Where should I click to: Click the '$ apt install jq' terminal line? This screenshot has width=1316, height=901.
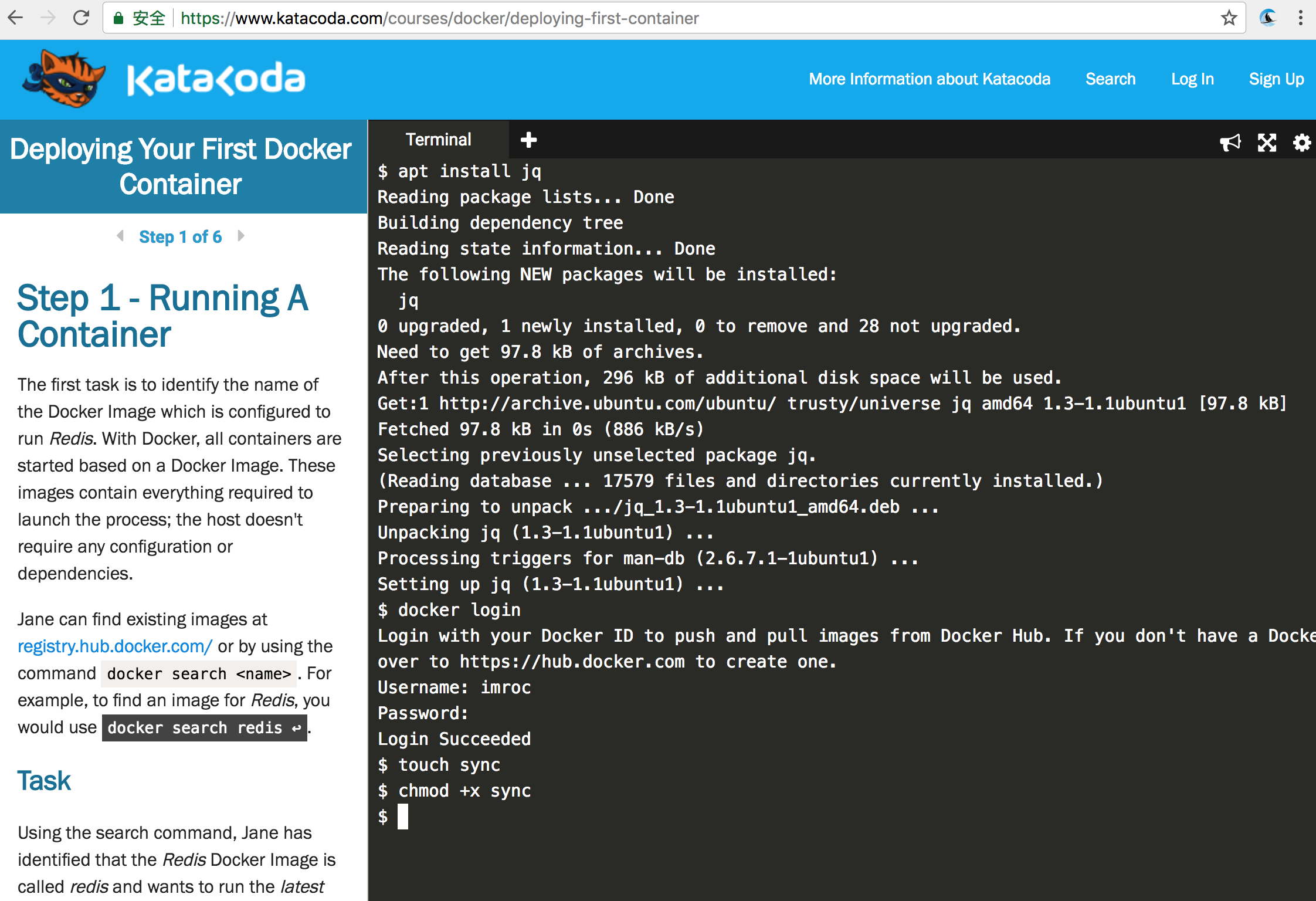460,171
